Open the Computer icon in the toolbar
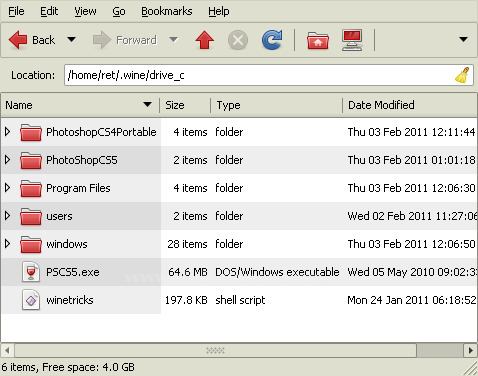 [352, 40]
